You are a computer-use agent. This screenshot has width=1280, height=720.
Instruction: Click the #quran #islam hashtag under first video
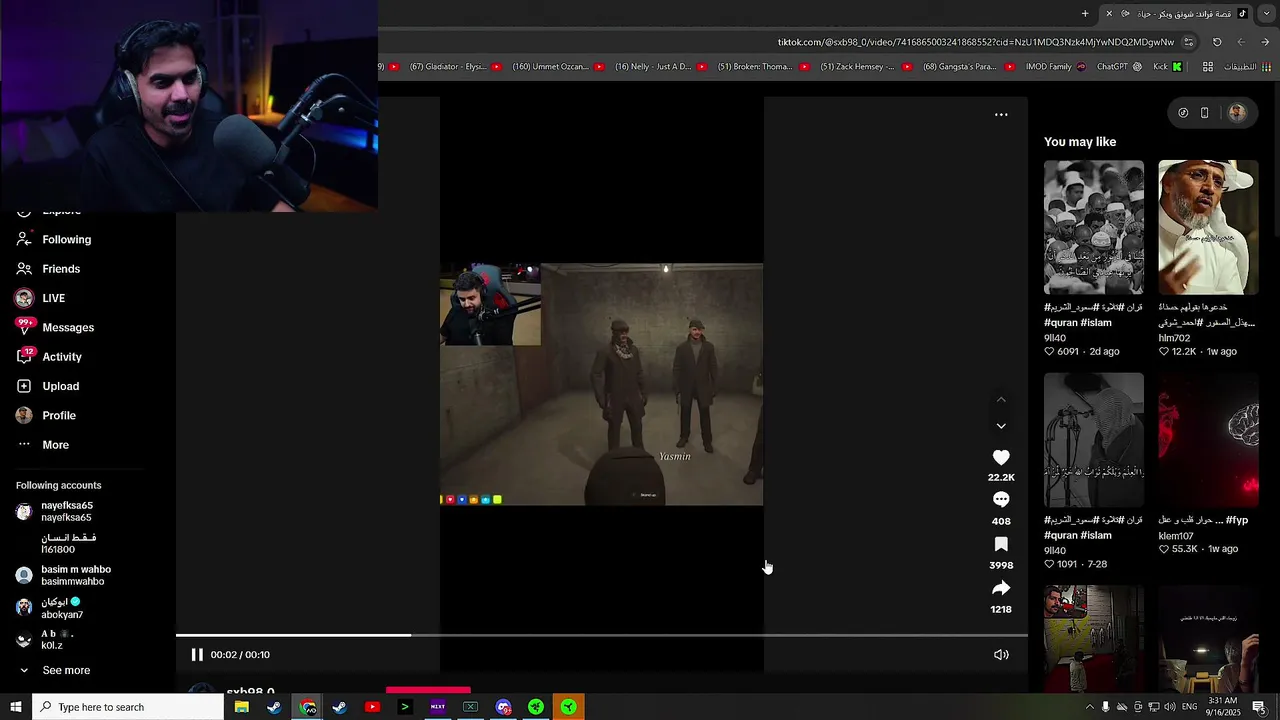pos(1078,323)
